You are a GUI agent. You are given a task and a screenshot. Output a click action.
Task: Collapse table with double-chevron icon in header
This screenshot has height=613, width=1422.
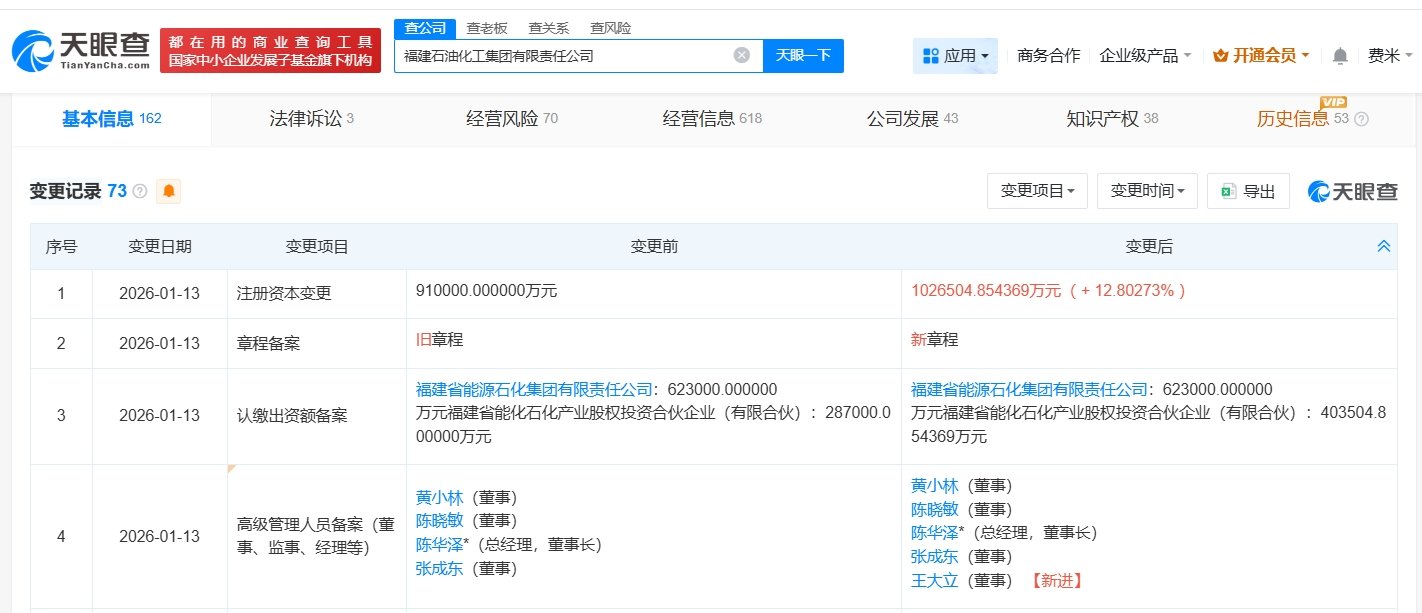[1383, 247]
